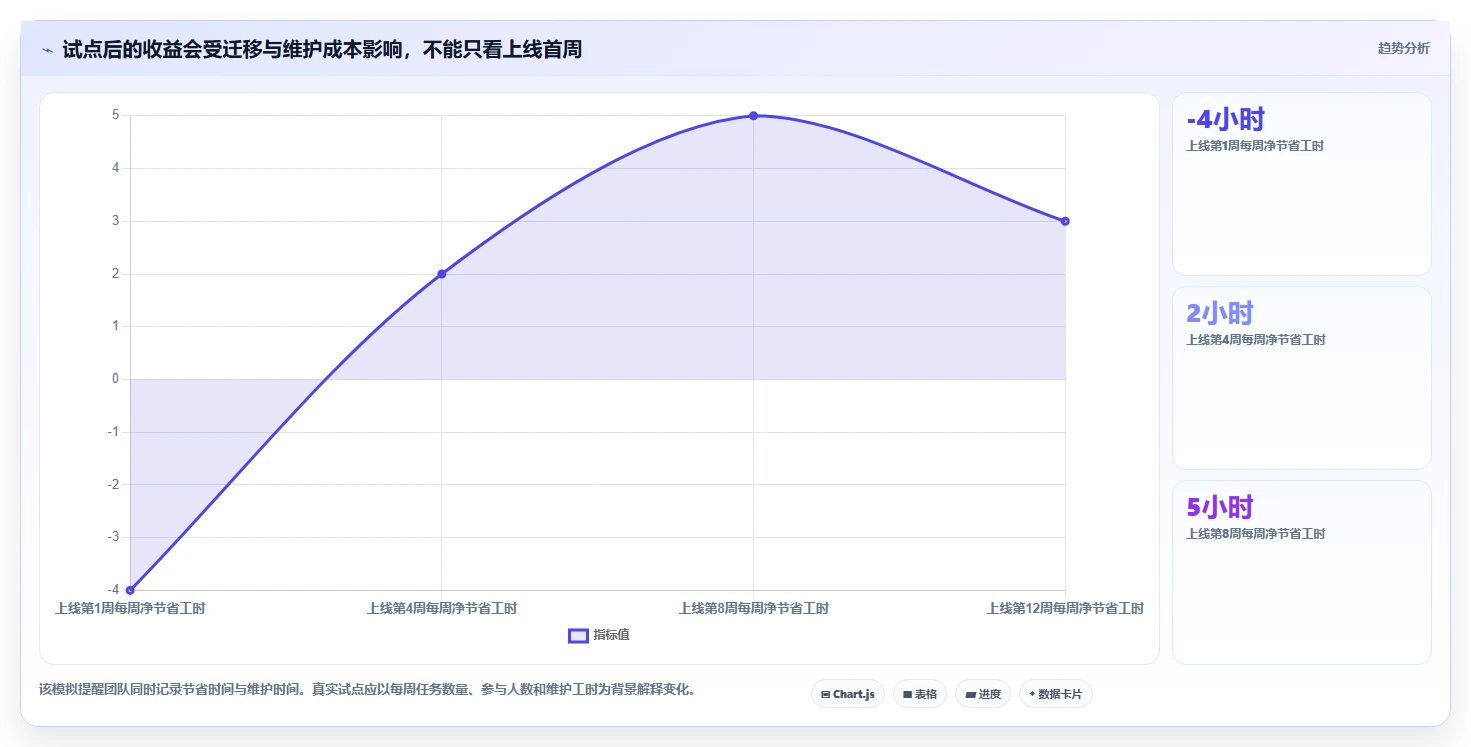Click the 上线第12周每周净节省工时 axis label
Viewport: 1471px width, 747px height.
[1065, 608]
